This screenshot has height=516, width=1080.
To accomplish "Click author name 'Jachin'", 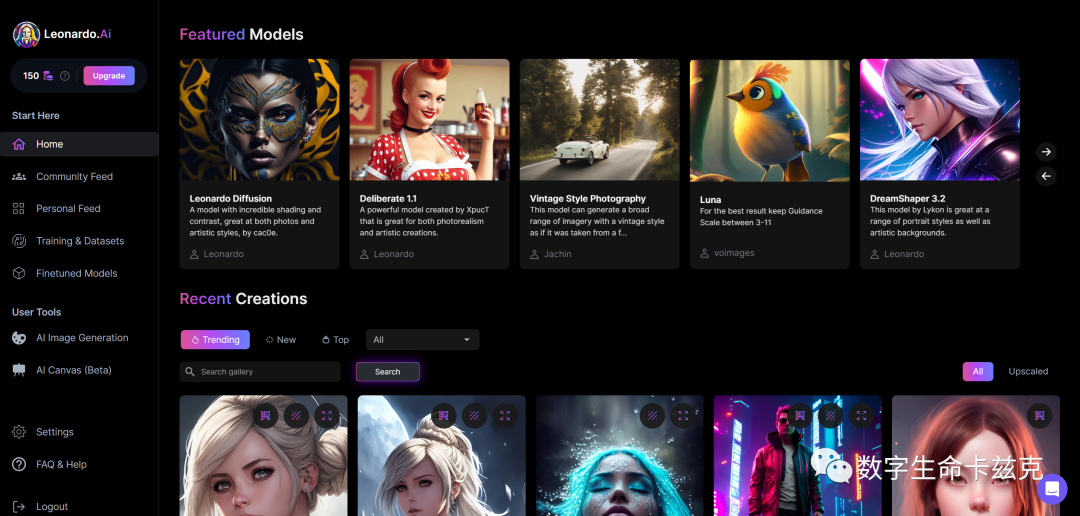I will (557, 254).
